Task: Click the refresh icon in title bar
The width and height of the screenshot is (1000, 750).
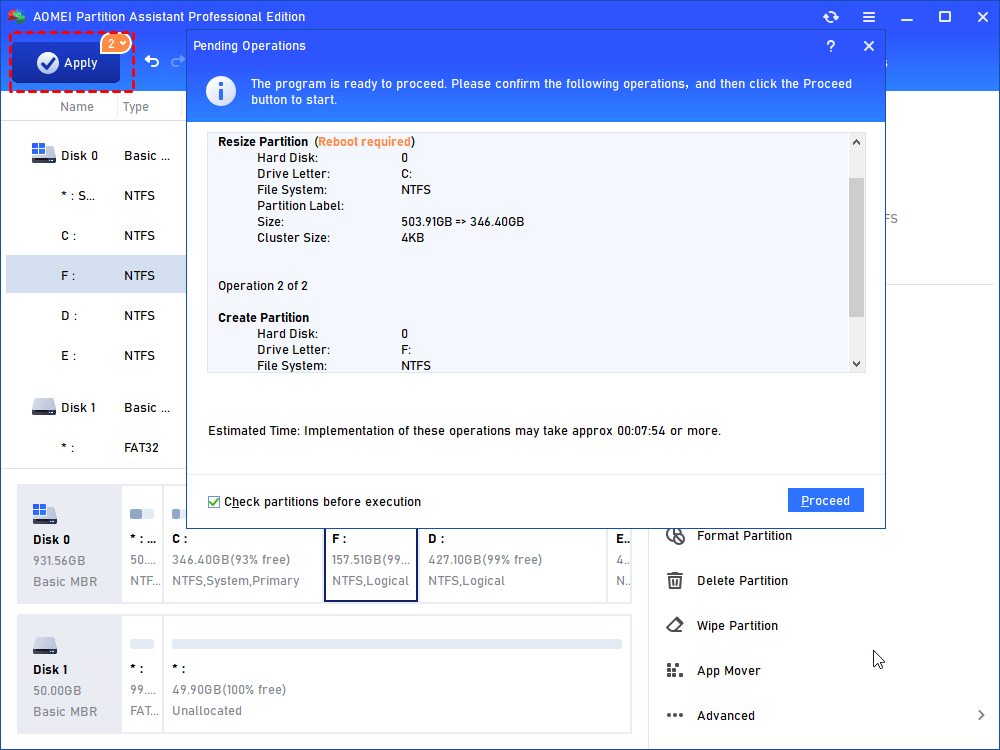Action: [x=830, y=17]
